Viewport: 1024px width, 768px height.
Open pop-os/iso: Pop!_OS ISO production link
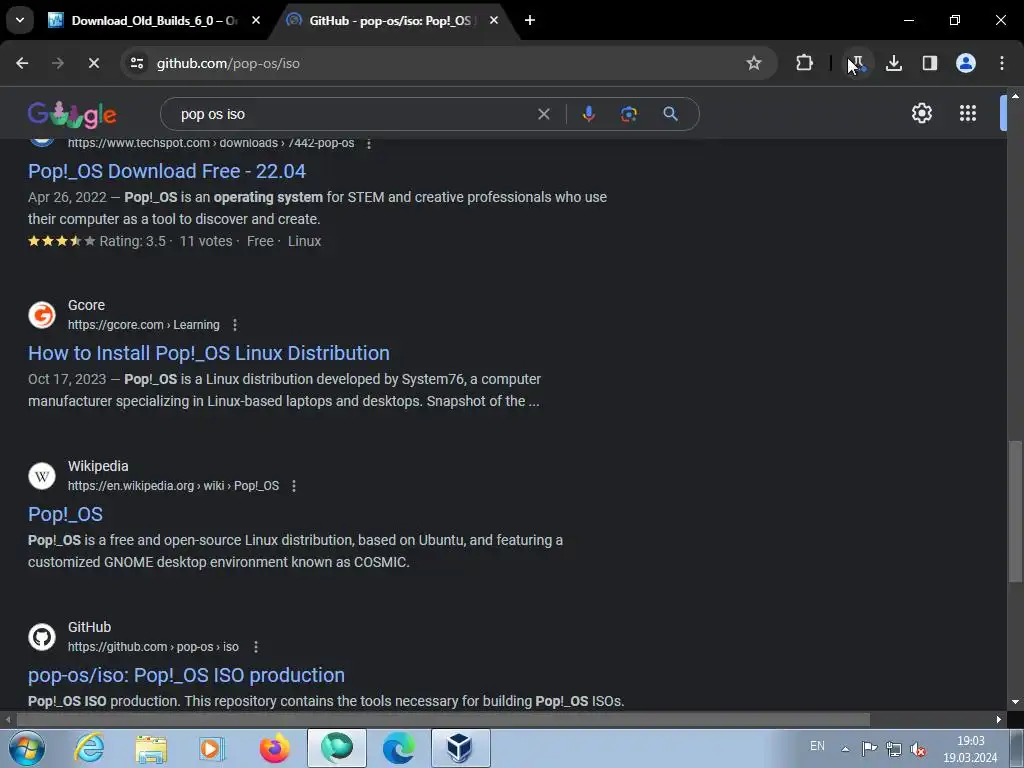point(186,675)
